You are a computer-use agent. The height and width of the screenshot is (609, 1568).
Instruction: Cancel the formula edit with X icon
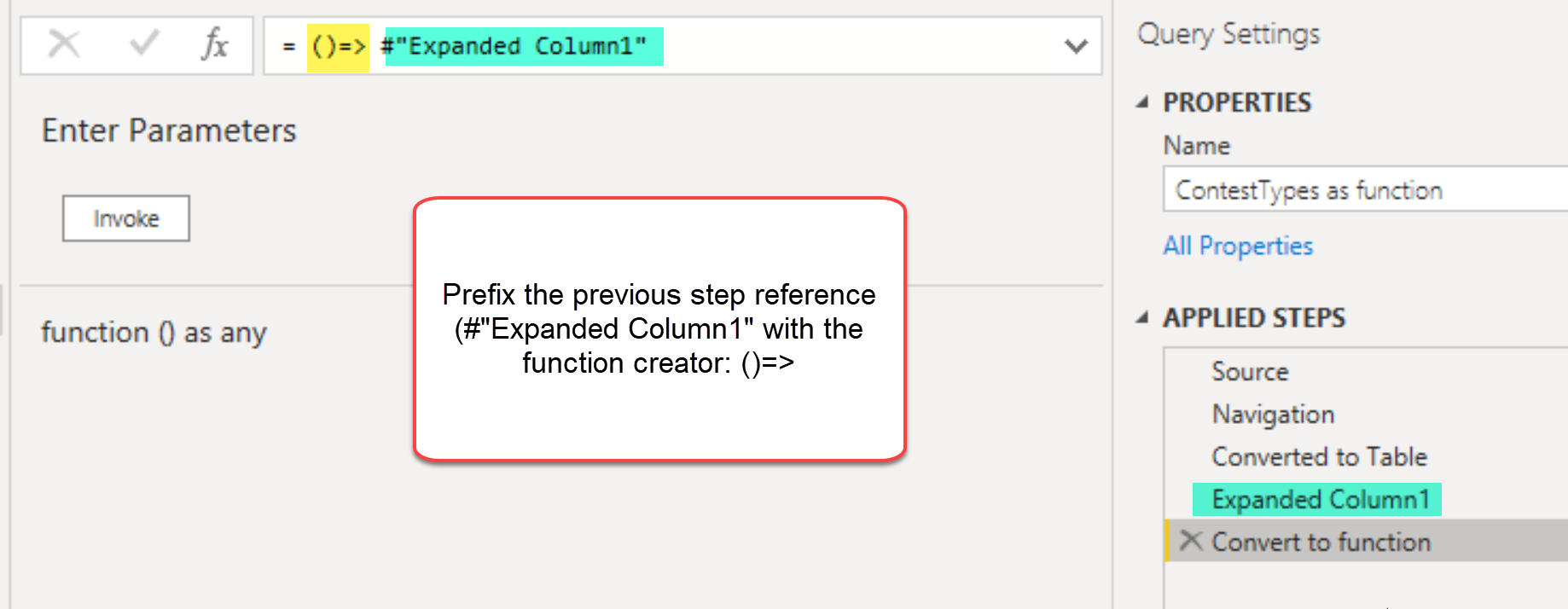[64, 43]
